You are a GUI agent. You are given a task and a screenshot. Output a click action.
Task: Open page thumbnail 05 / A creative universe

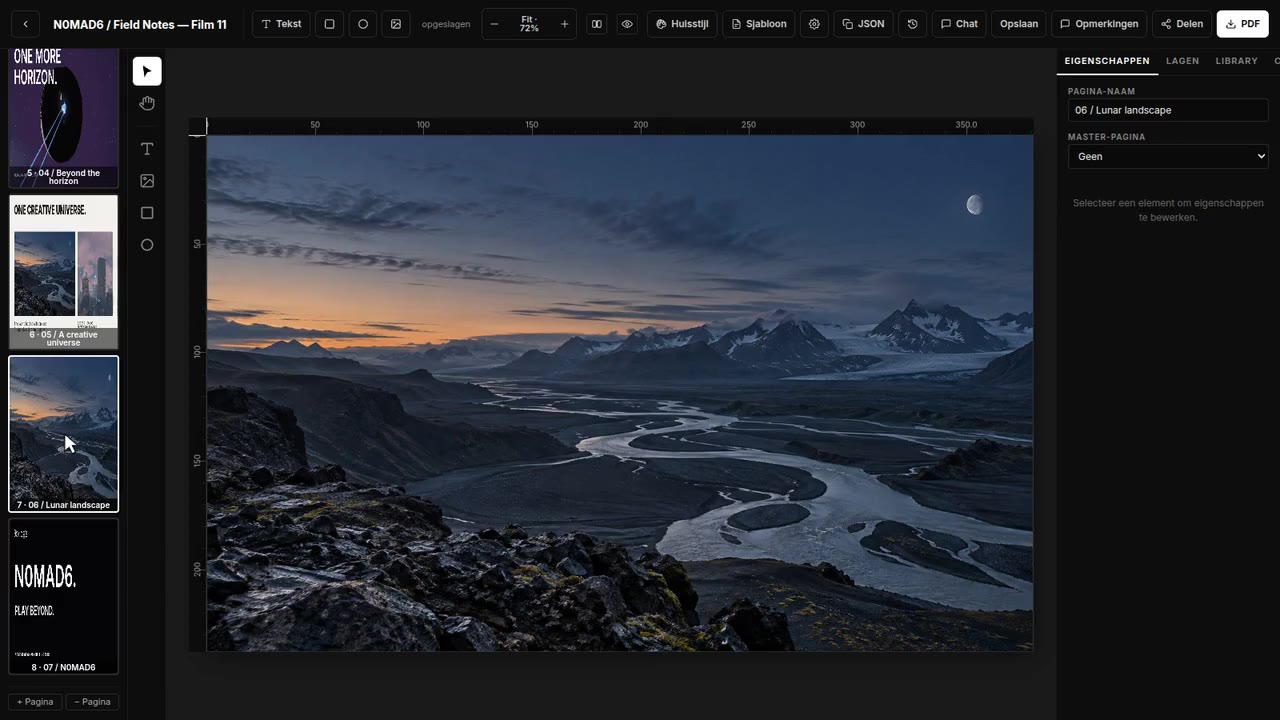point(63,272)
